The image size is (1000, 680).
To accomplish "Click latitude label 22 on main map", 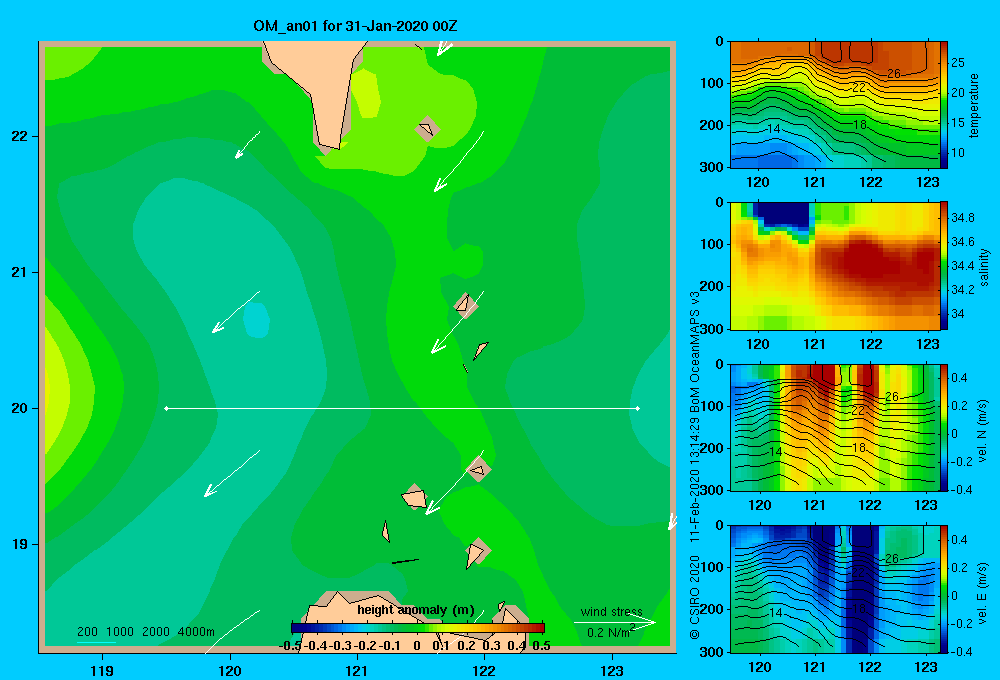I will point(19,136).
